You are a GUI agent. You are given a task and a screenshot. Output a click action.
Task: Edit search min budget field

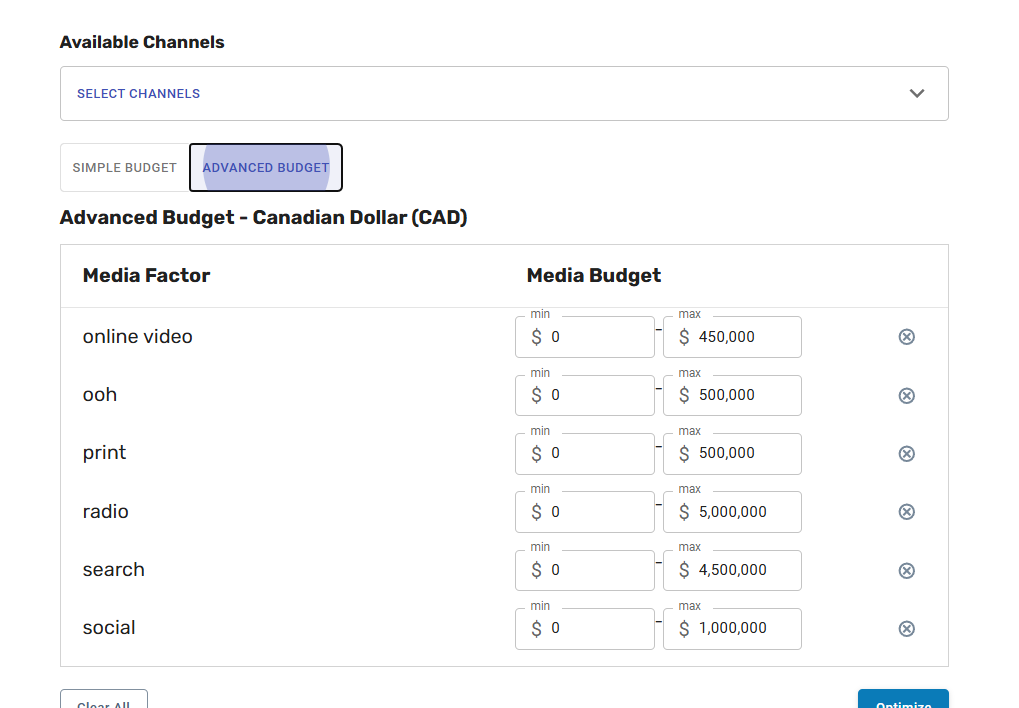[585, 570]
